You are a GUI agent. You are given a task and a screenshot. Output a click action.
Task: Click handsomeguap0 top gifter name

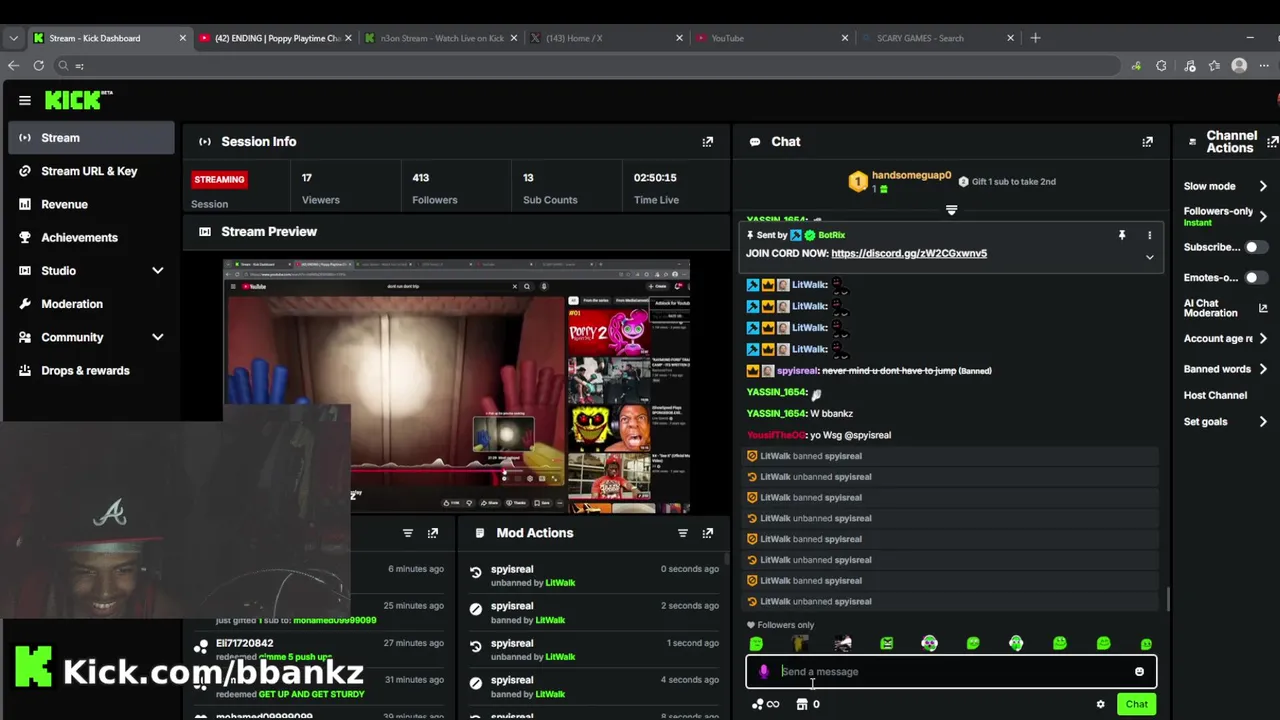coord(911,176)
